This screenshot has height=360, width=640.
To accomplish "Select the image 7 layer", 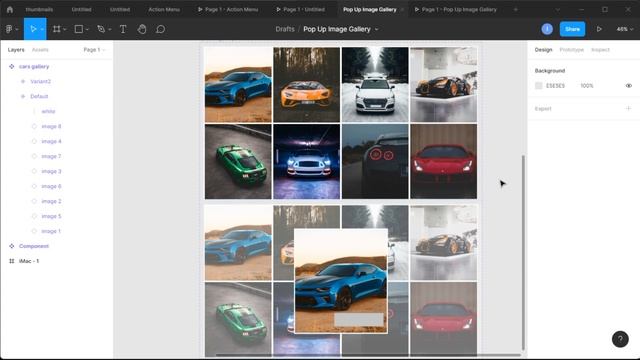I will pos(51,156).
